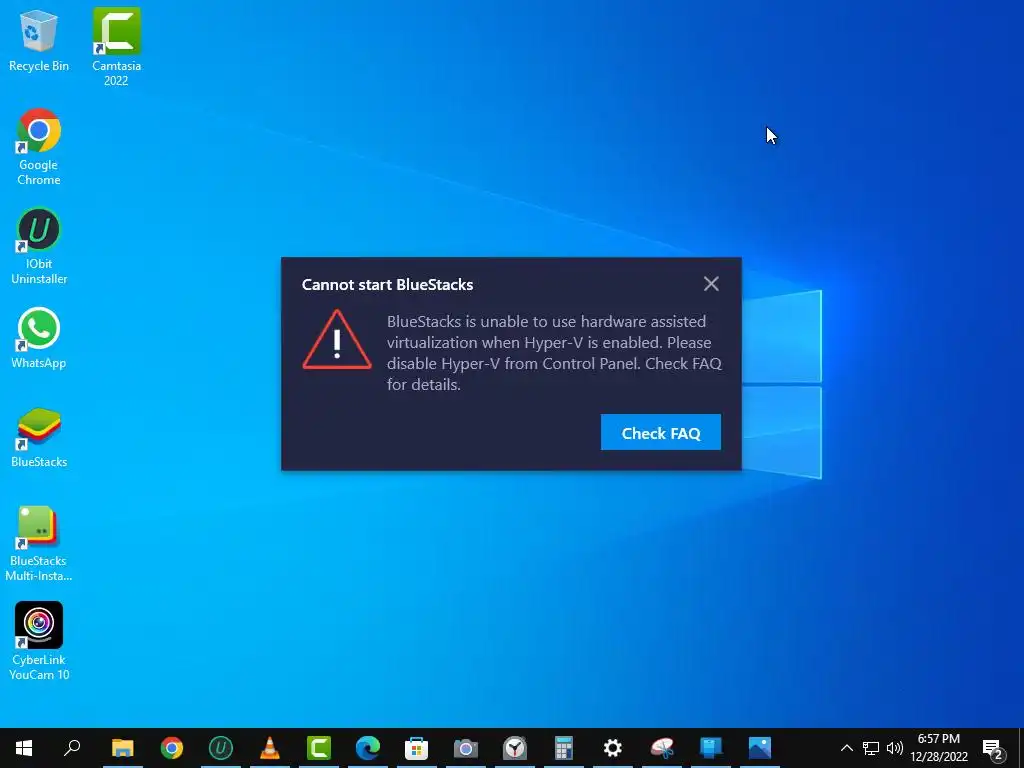
Task: Open the clock showing 6:57 PM
Action: pyautogui.click(x=938, y=748)
